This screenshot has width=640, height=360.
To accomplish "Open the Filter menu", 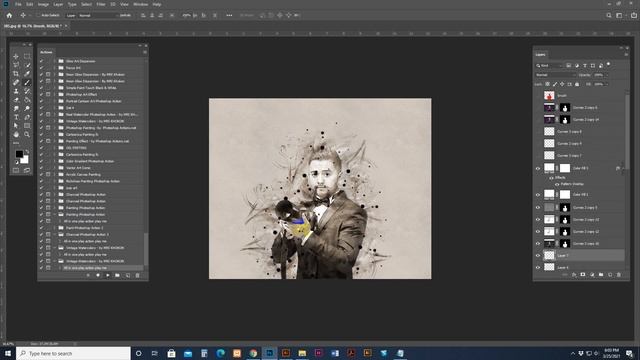I will (x=101, y=4).
